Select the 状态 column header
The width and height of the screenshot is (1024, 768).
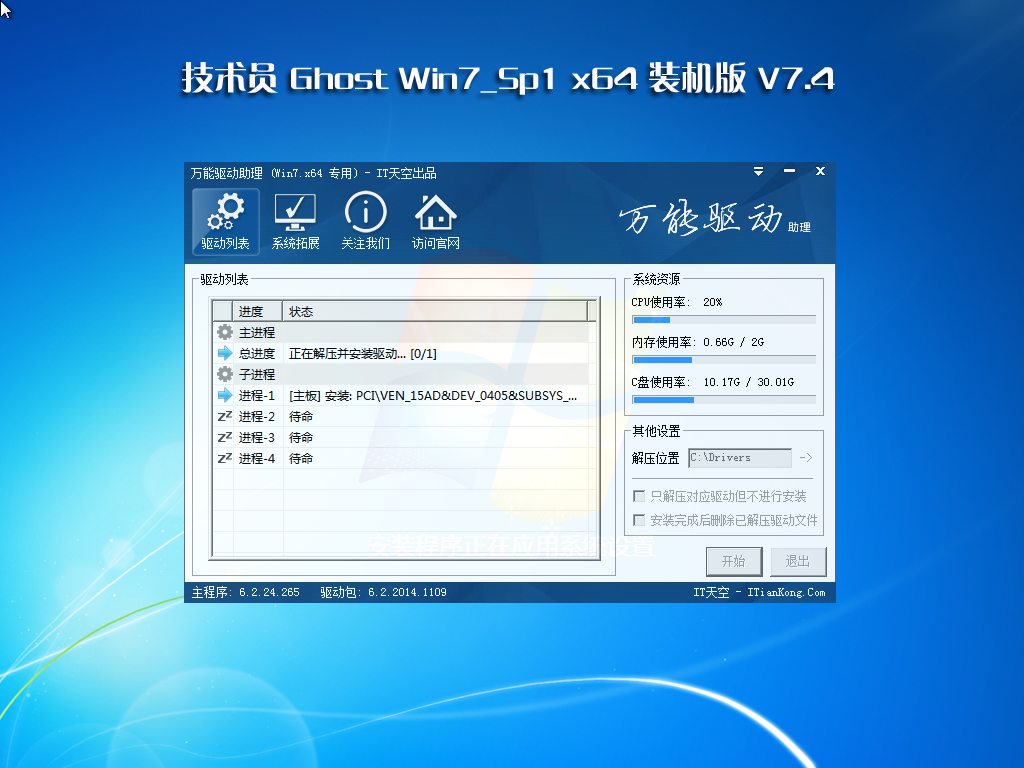click(435, 312)
